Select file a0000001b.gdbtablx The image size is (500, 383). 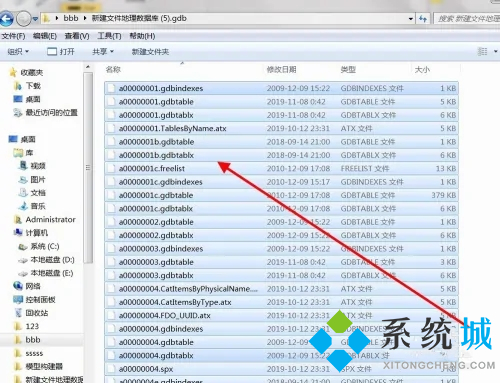[282, 155]
